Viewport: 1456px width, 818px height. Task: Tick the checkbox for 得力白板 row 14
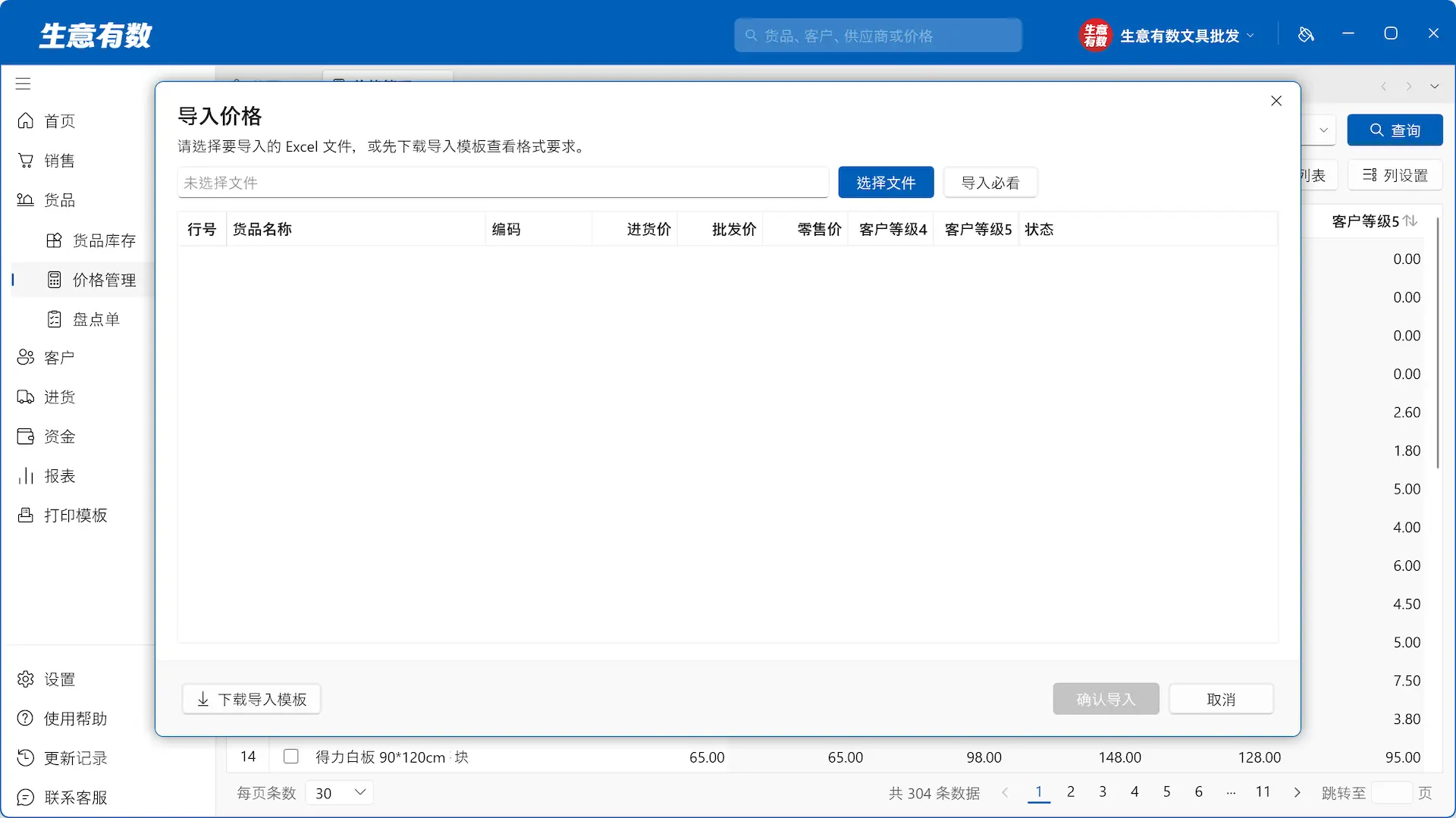(x=290, y=757)
